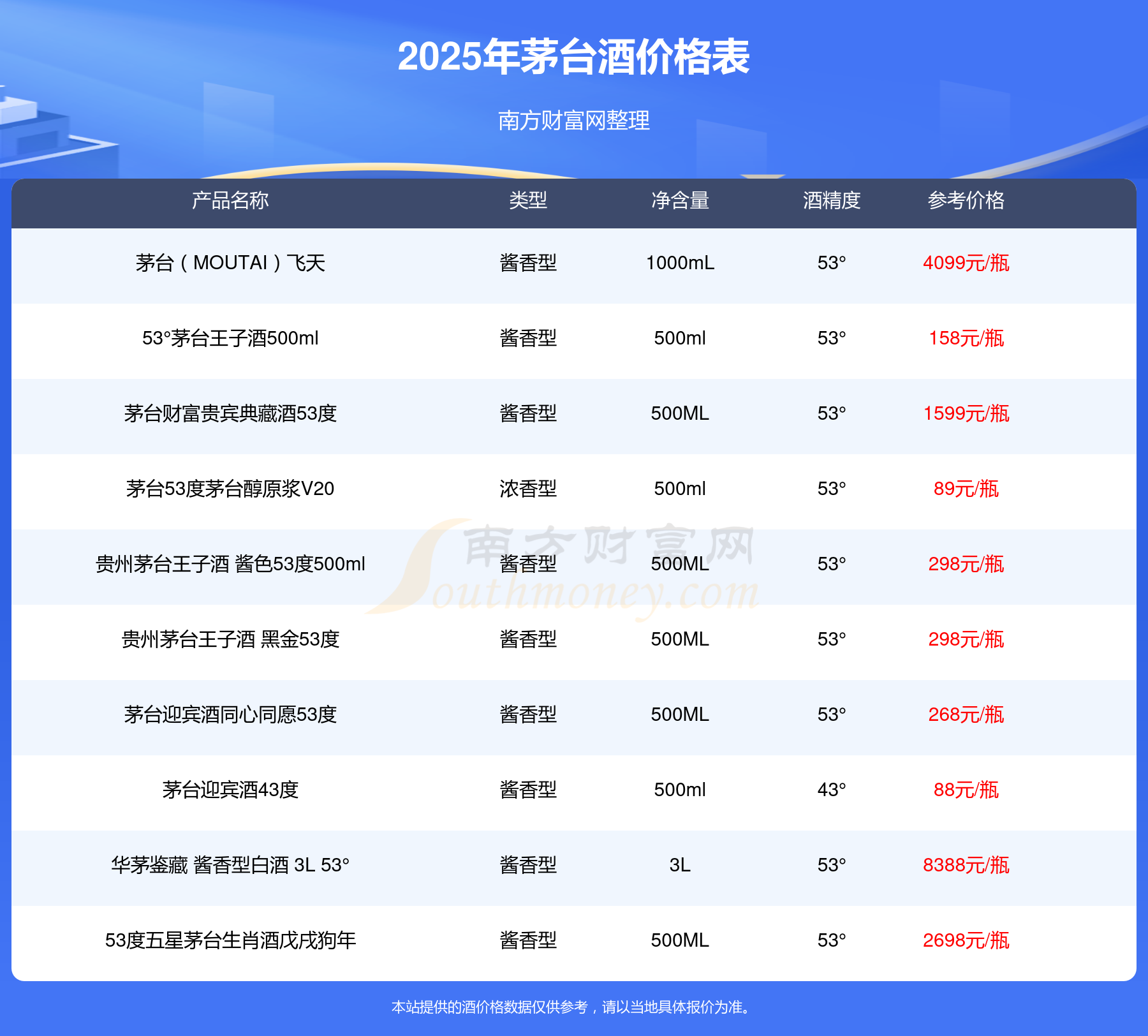Click alcohol 53° in the 黑金53度 row
Screen dimensions: 1148x1036
tap(832, 639)
